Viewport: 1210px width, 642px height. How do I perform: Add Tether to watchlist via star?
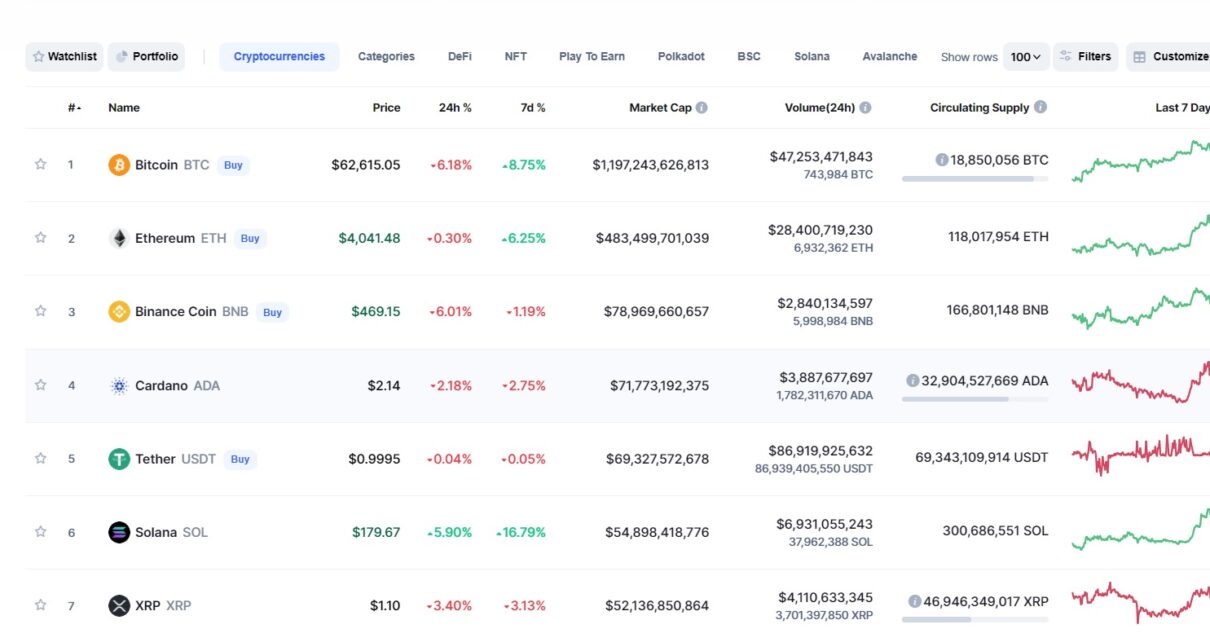click(41, 458)
